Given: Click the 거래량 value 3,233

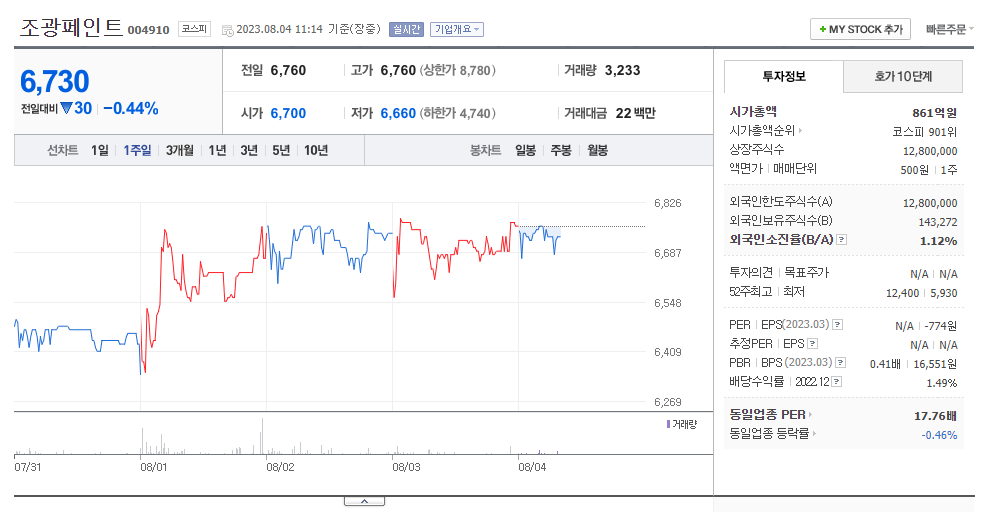Looking at the screenshot, I should [x=623, y=71].
